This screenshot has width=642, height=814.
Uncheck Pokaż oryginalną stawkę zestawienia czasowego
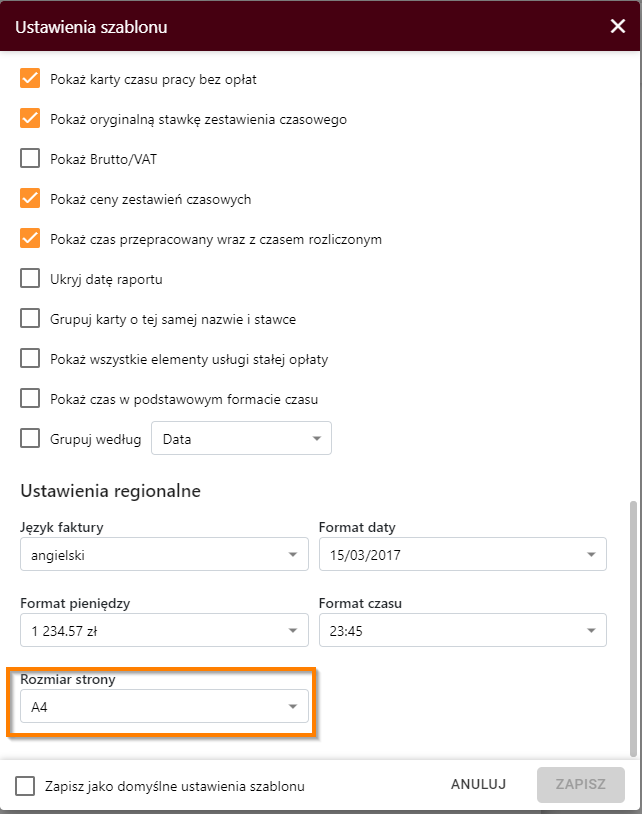point(30,118)
